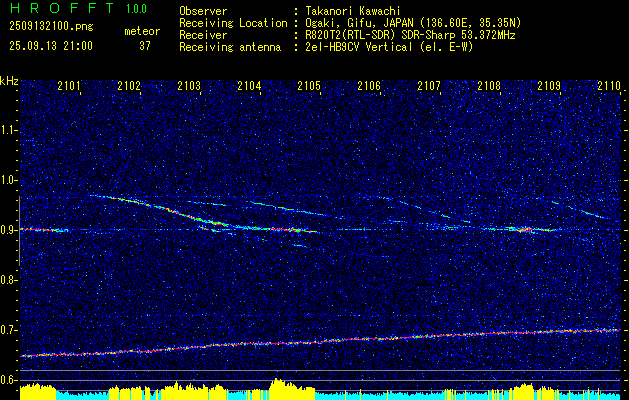
Task: Click the meteor label
Action: pyautogui.click(x=142, y=31)
